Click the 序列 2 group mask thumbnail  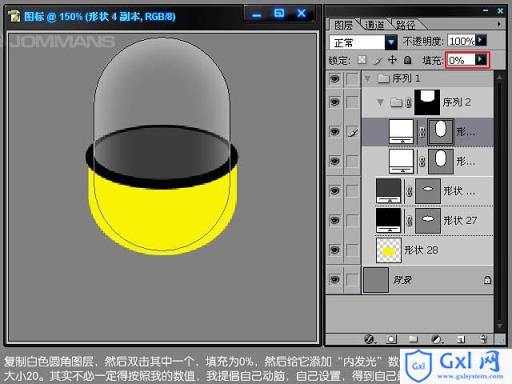pyautogui.click(x=427, y=102)
